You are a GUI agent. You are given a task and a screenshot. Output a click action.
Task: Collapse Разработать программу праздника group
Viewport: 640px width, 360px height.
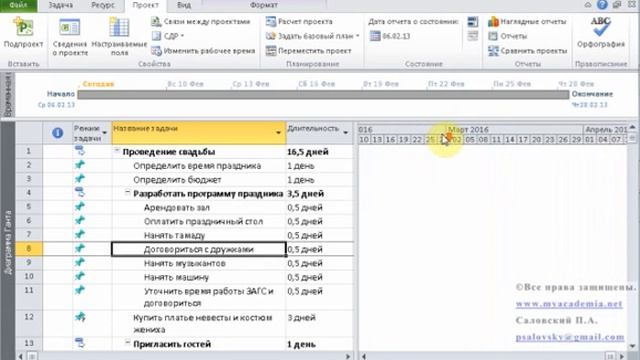[x=127, y=193]
